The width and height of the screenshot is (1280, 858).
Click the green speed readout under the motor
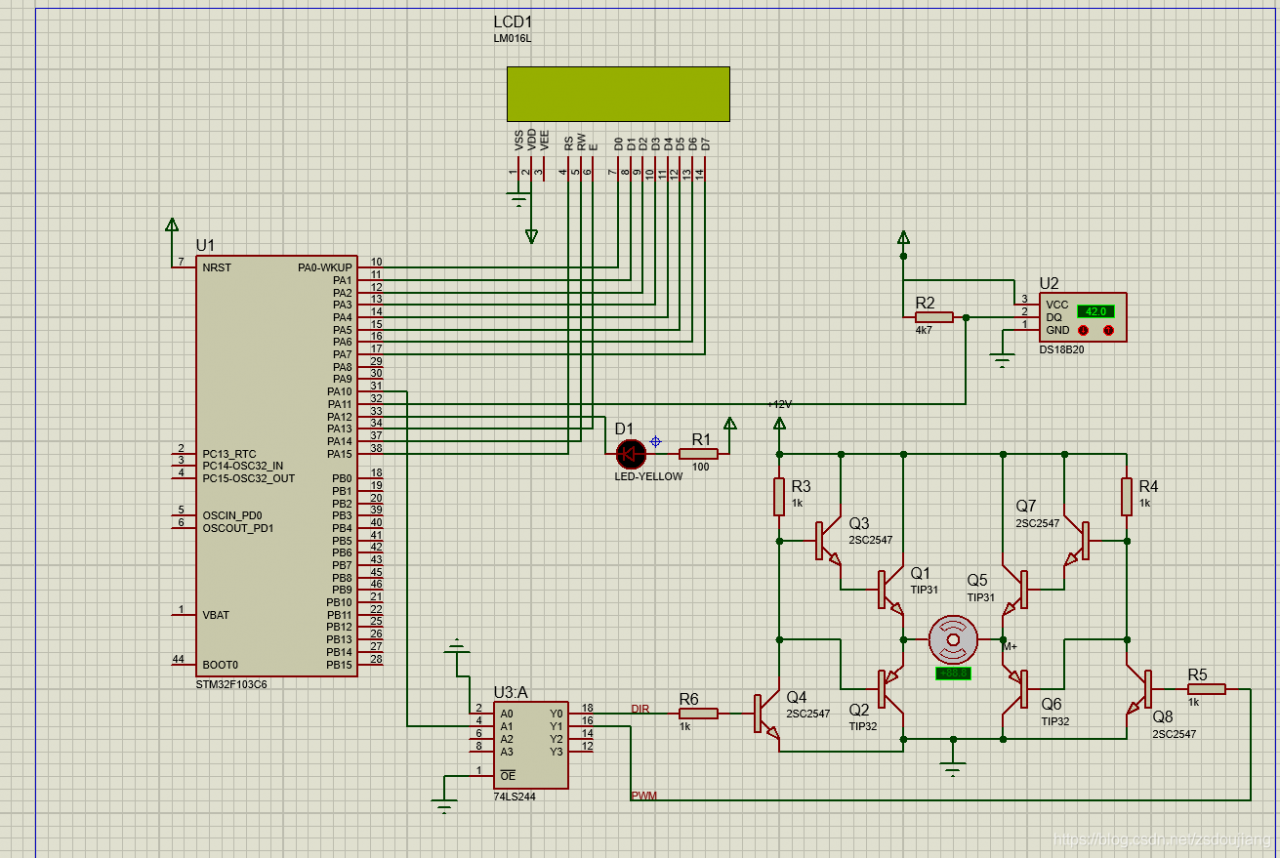(x=953, y=673)
